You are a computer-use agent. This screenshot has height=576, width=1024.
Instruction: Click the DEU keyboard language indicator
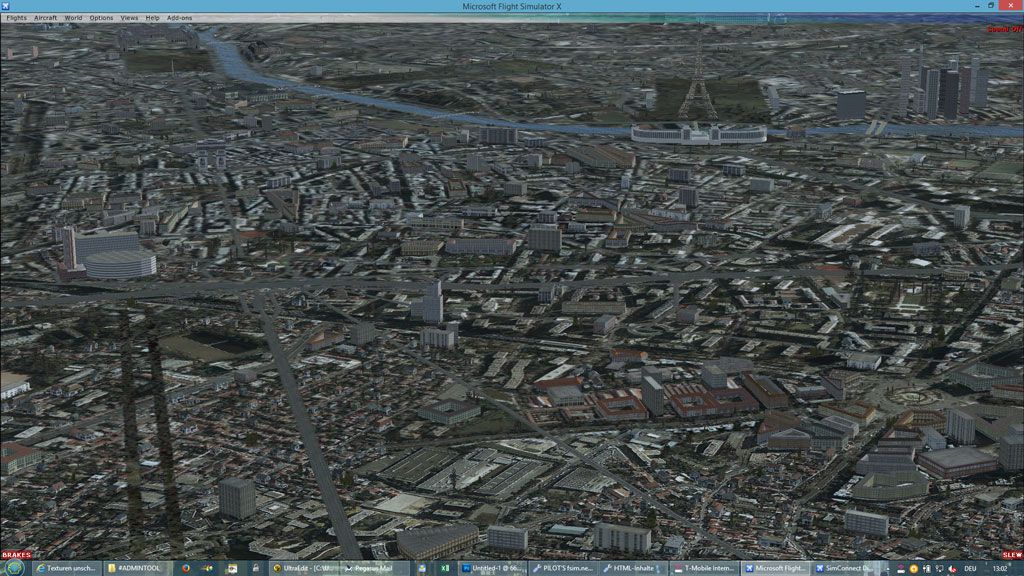(x=970, y=568)
